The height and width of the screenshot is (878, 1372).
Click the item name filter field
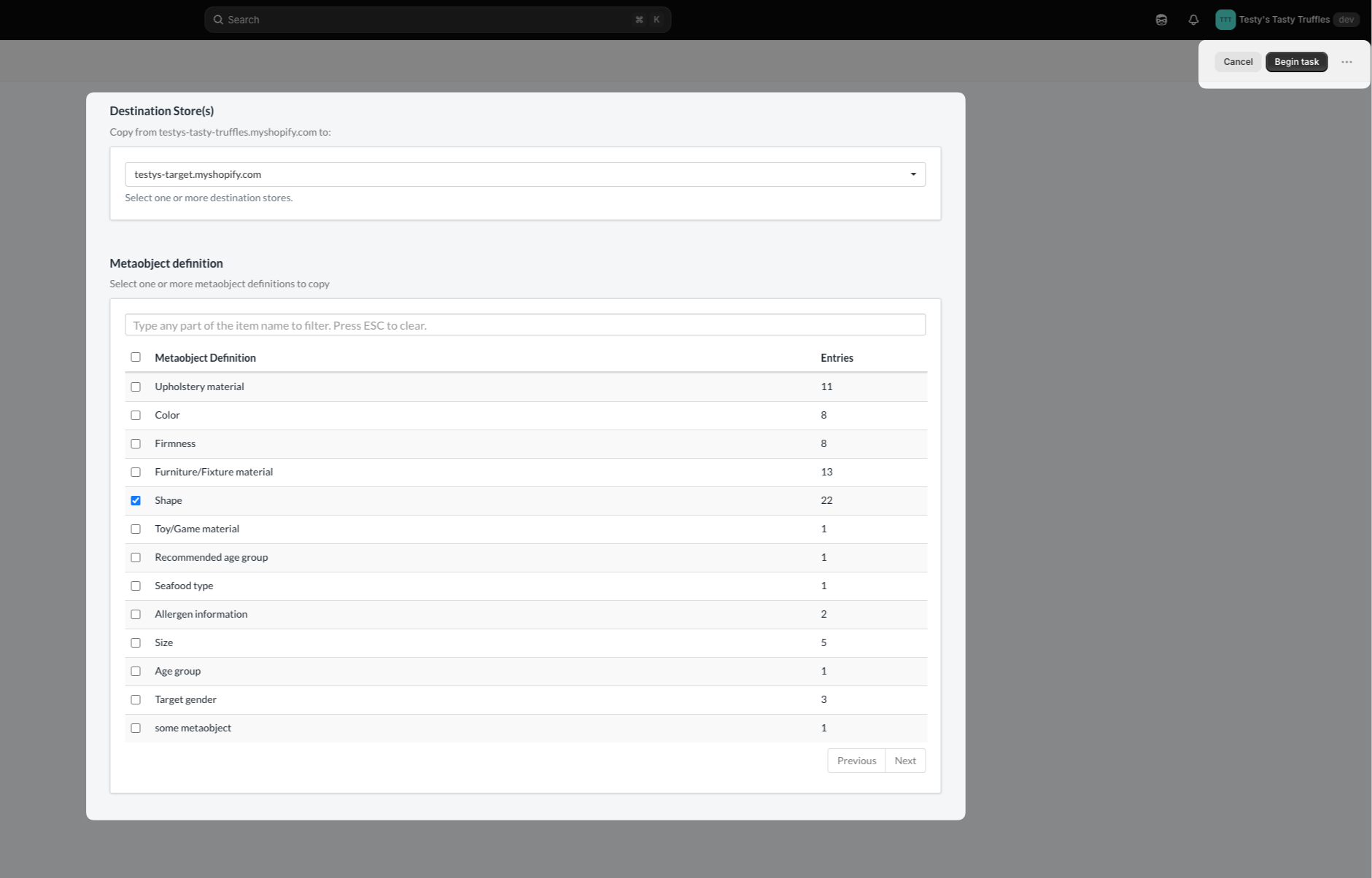point(525,325)
